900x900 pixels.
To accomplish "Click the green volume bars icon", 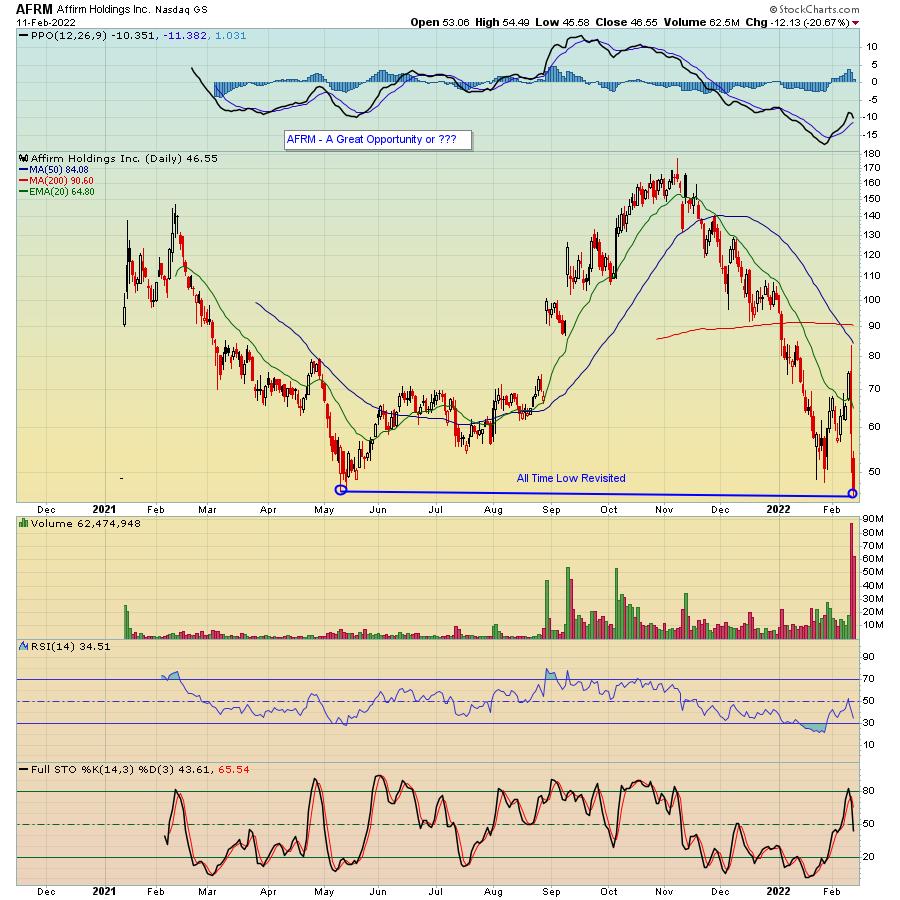I will click(x=23, y=523).
